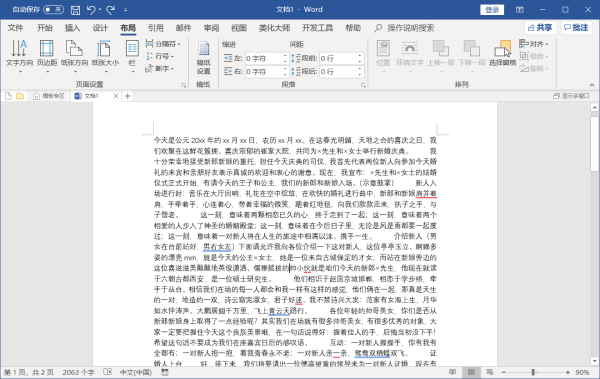Collapse the ribbon with the chevron
600x379 pixels.
point(592,85)
